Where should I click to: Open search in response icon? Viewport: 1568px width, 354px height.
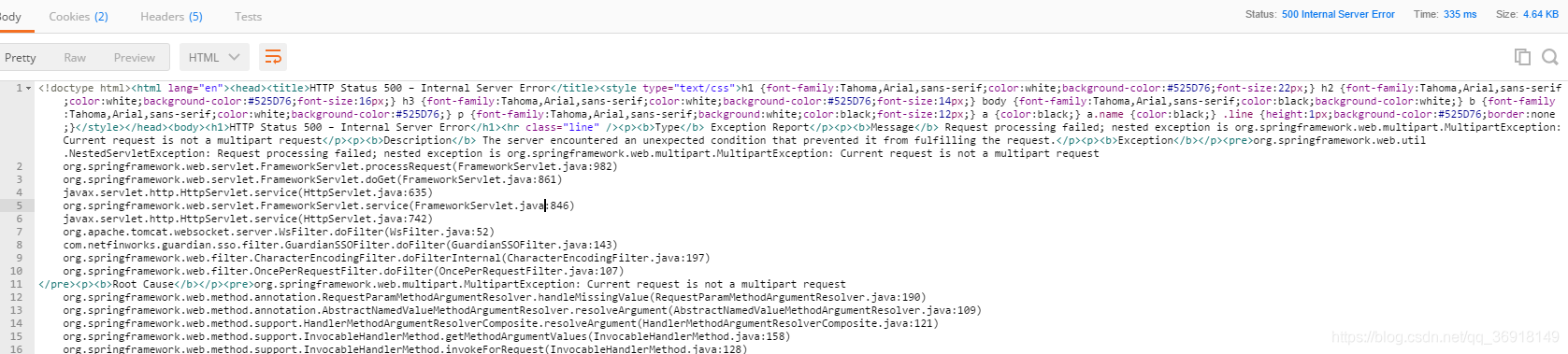click(1549, 57)
